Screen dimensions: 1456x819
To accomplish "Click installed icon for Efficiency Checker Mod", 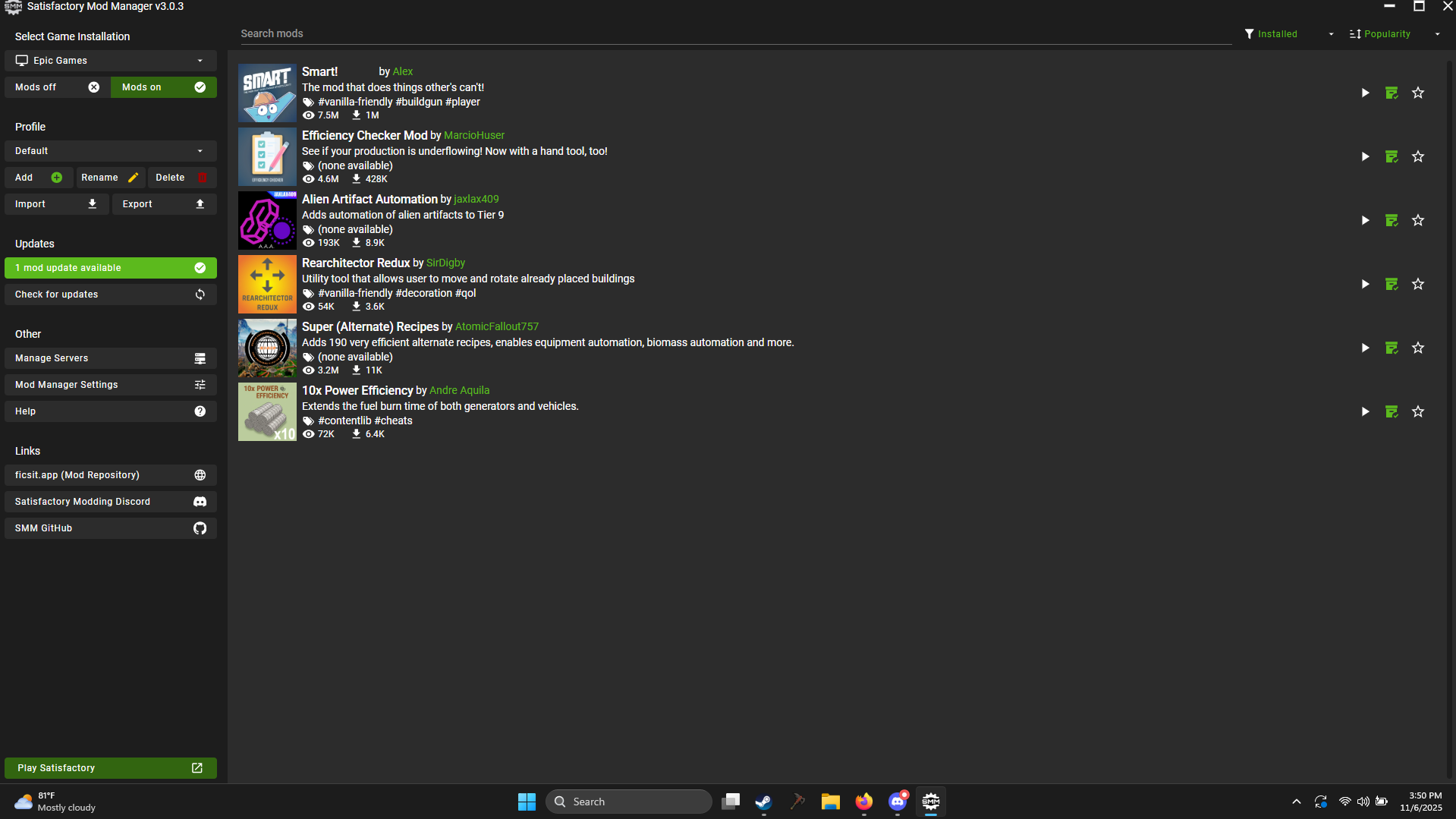I will 1392,156.
